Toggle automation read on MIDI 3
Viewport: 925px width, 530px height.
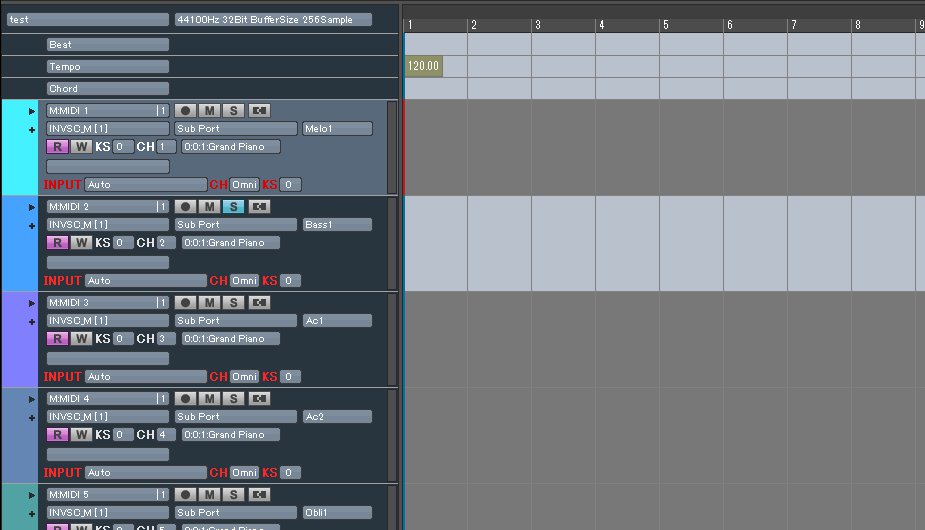click(x=57, y=339)
